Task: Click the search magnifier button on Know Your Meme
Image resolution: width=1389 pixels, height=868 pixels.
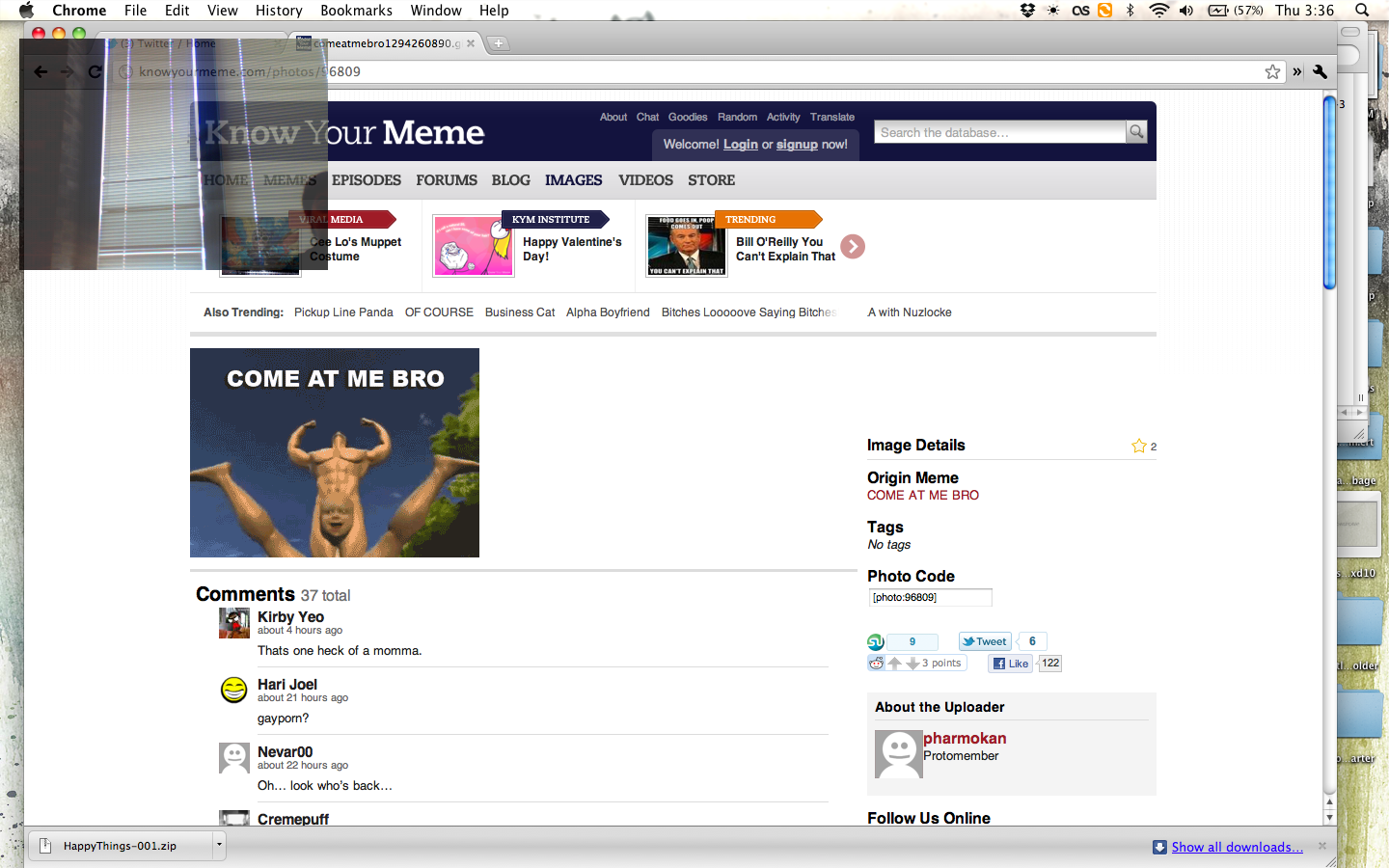Action: (1136, 132)
